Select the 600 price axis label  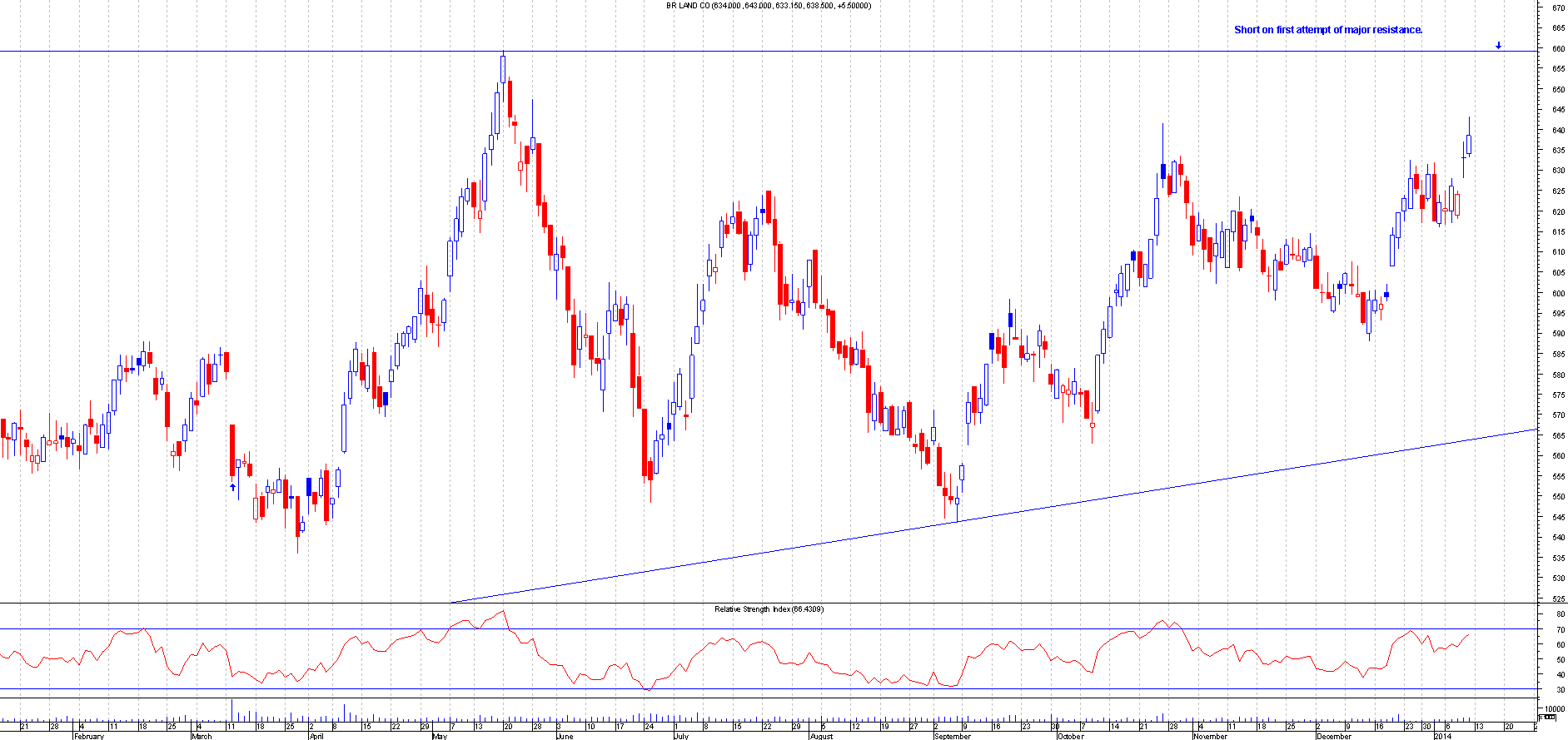[1557, 293]
